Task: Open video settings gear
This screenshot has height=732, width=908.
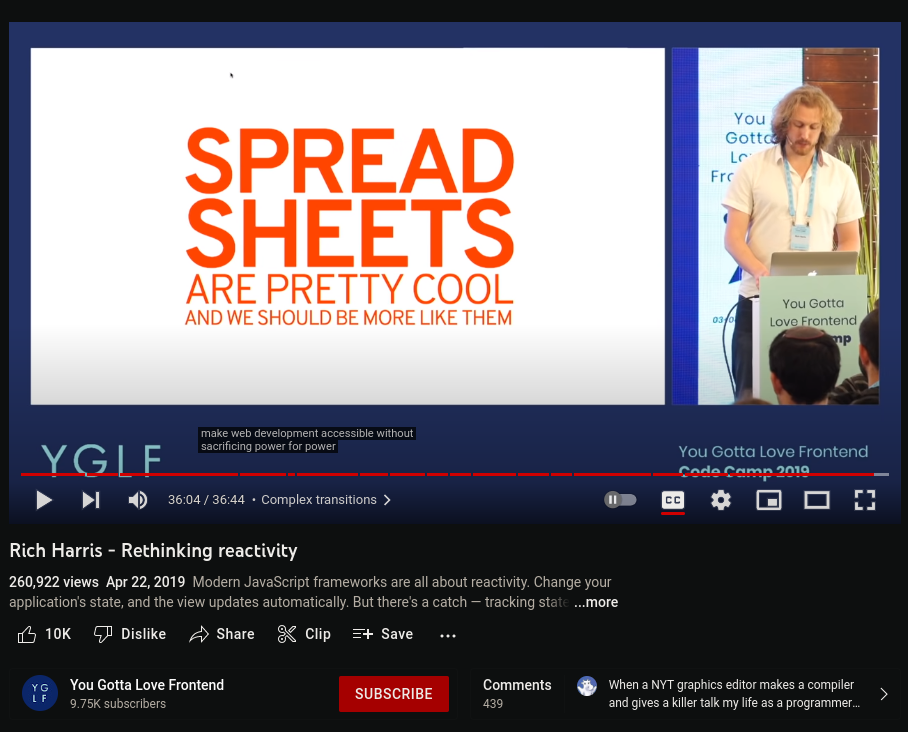Action: 721,500
